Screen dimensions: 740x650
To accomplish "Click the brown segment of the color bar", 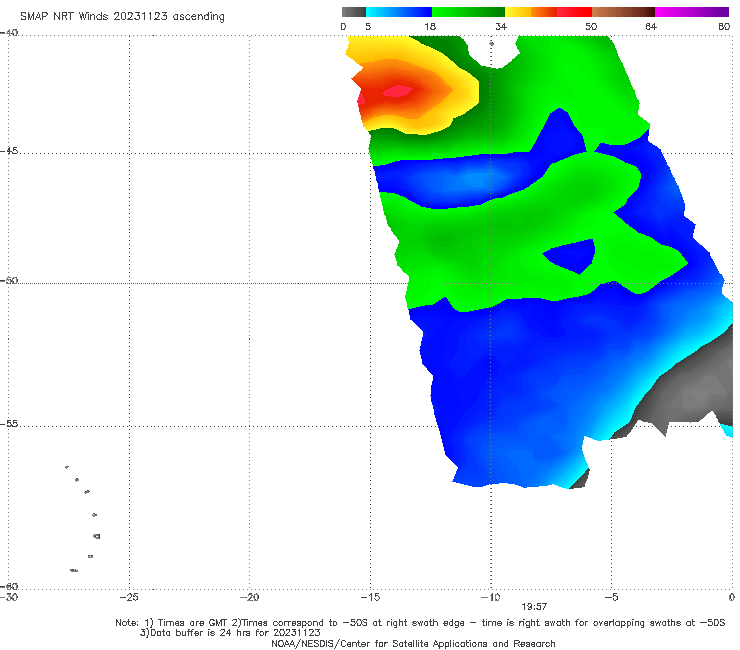I will pos(623,12).
